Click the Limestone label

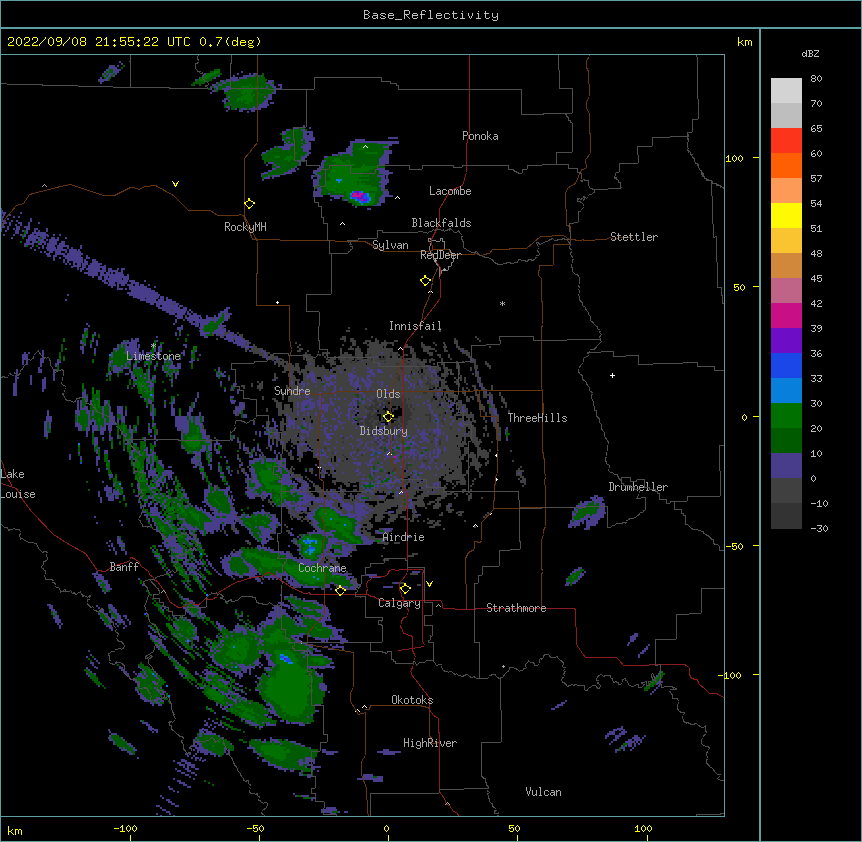pos(153,356)
